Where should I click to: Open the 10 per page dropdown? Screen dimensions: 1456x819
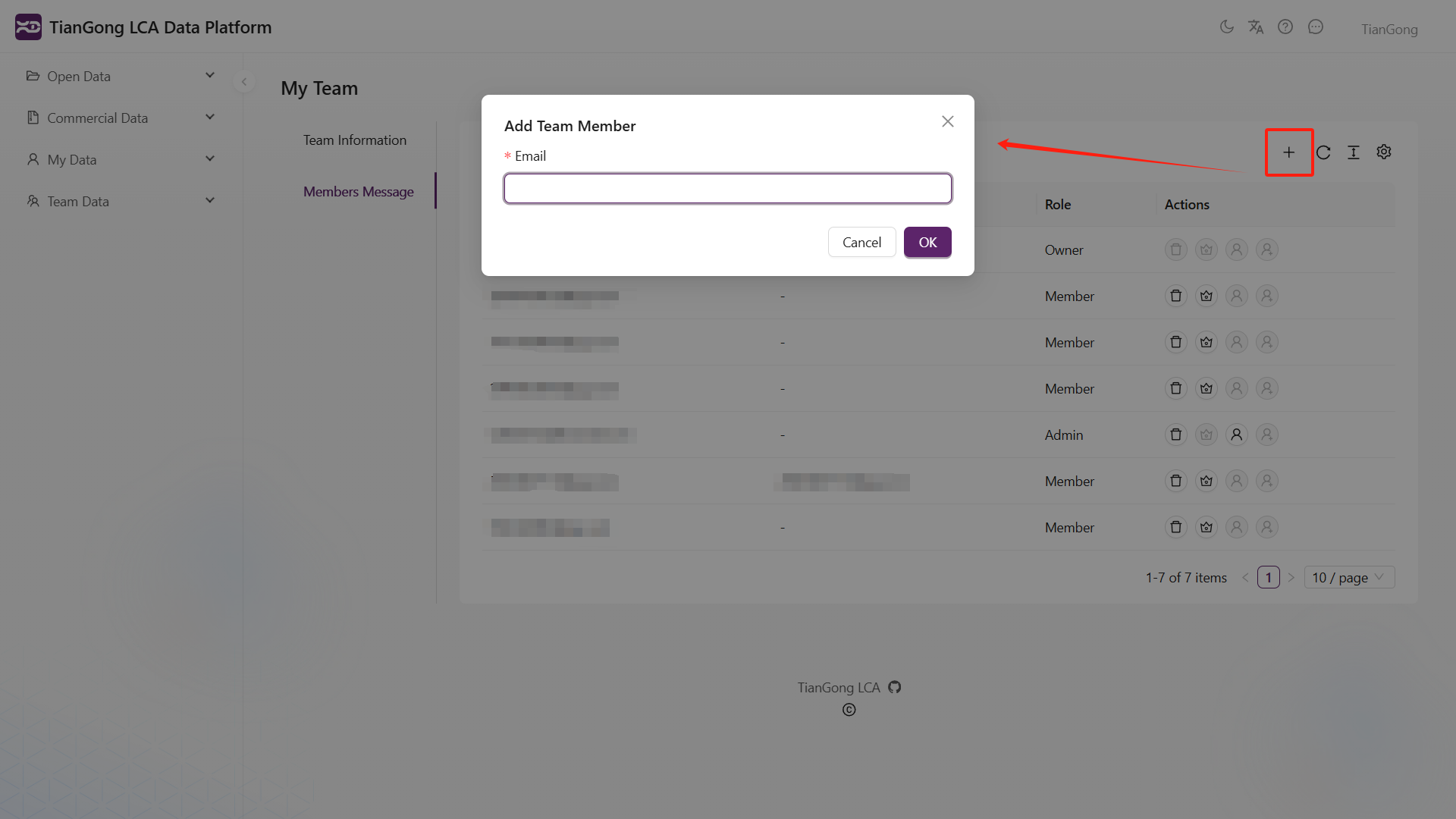(x=1349, y=577)
